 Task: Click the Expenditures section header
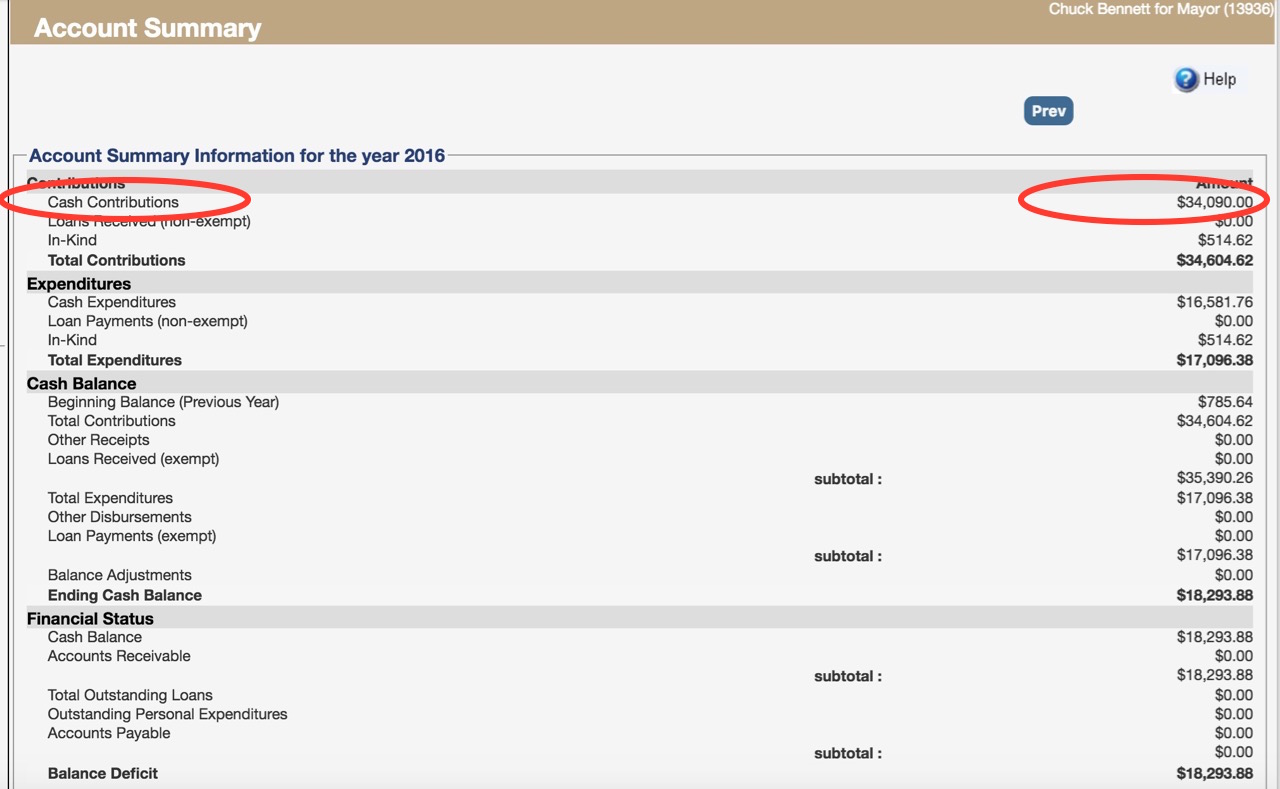(x=78, y=284)
